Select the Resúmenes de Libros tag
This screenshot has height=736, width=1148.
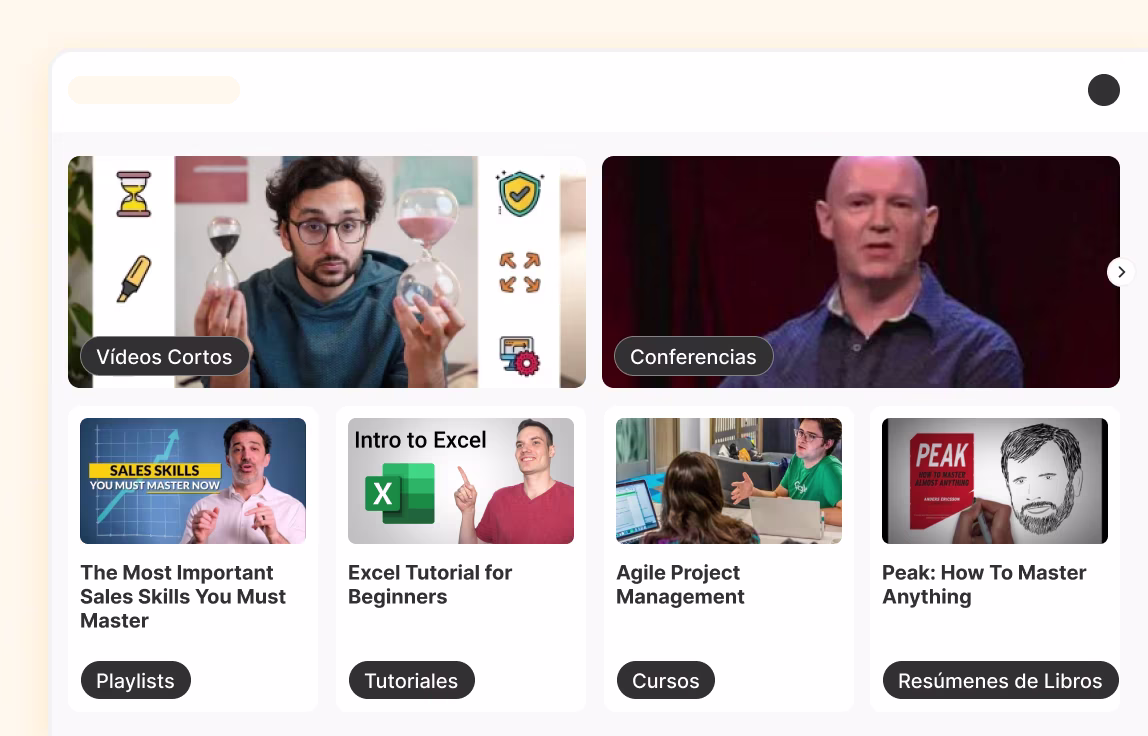point(1000,680)
